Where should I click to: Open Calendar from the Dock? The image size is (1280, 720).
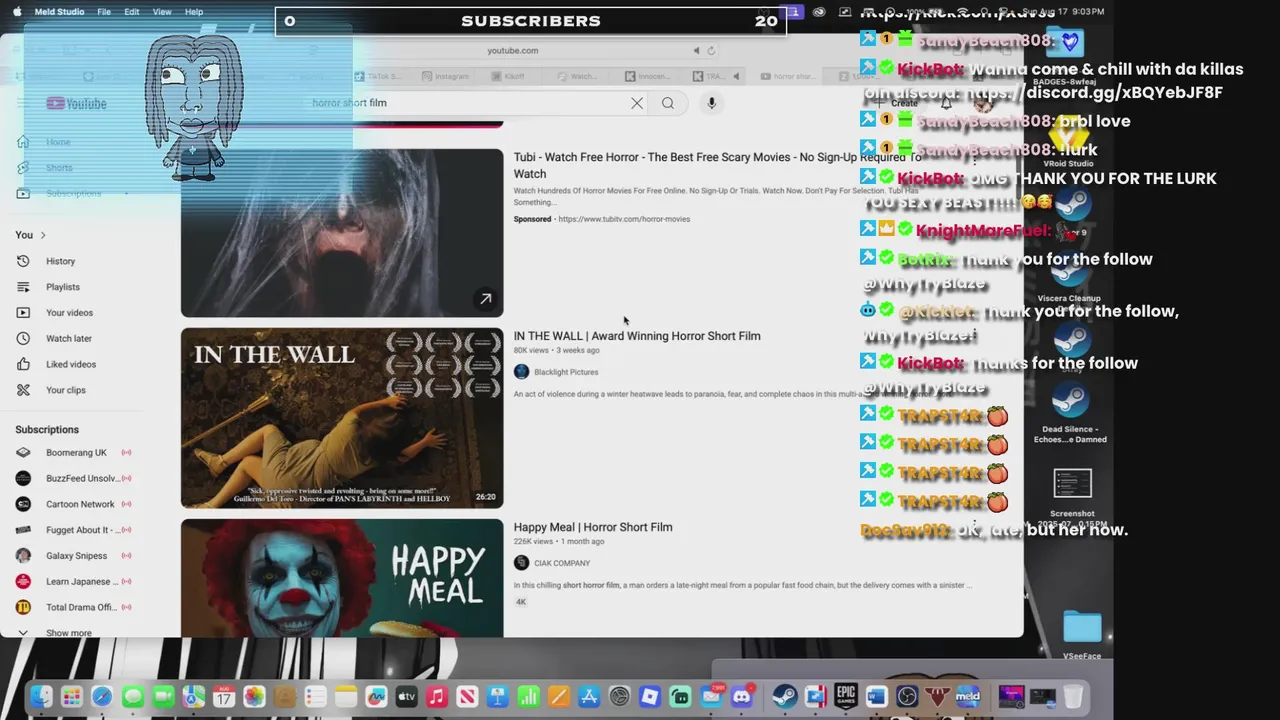pyautogui.click(x=224, y=697)
